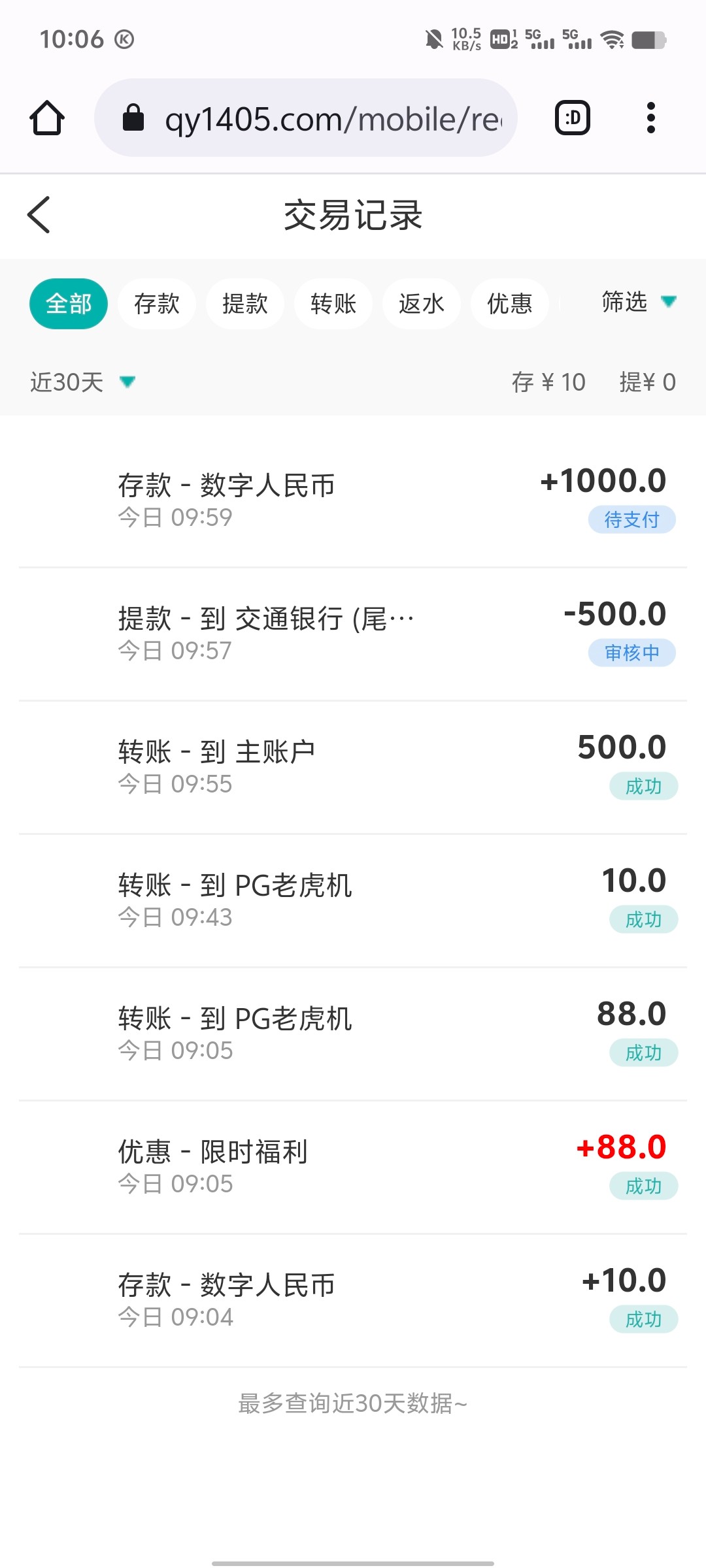This screenshot has width=706, height=1568.
Task: Open the browser tab switcher icon
Action: [572, 118]
